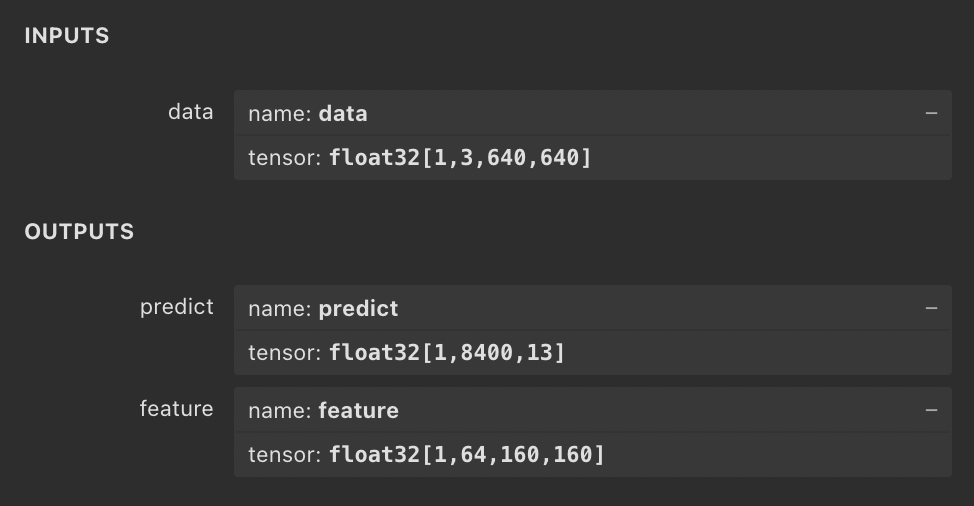Select the feature output label on the left
The image size is (974, 506).
point(176,409)
